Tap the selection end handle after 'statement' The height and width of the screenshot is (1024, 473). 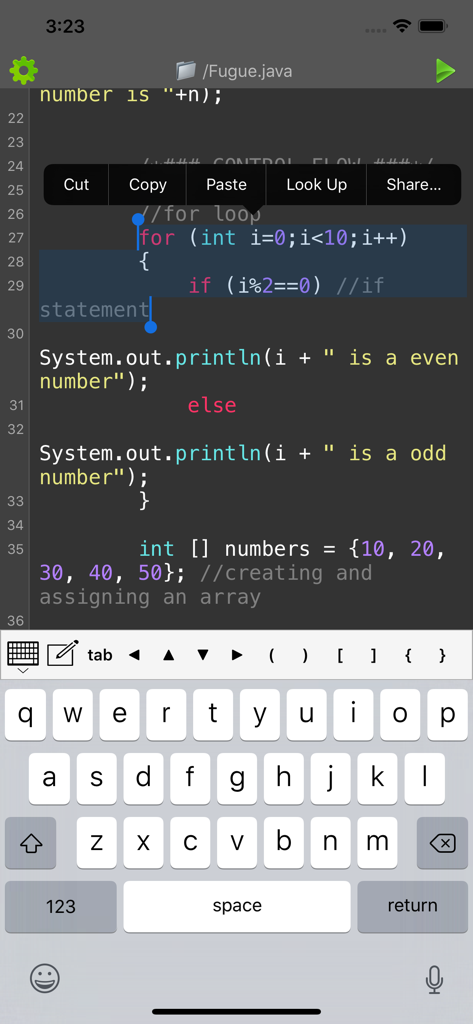150,326
